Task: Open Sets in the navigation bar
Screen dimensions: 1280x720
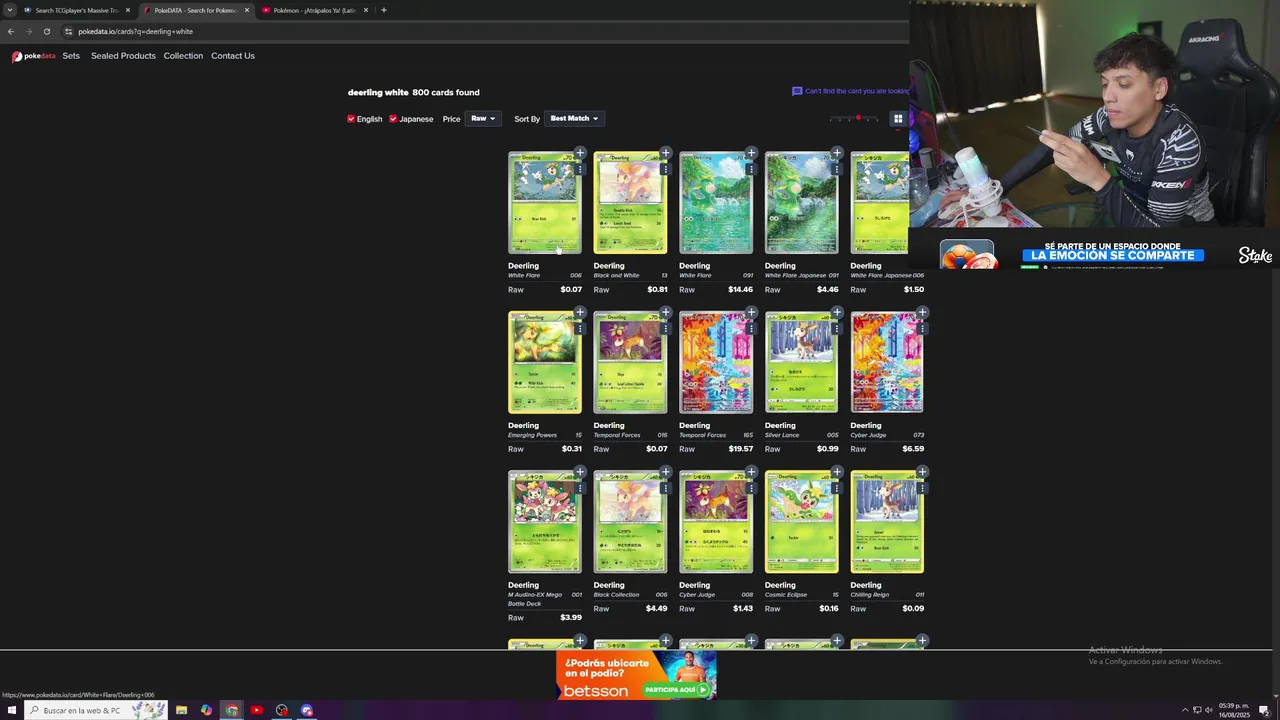Action: [x=71, y=56]
